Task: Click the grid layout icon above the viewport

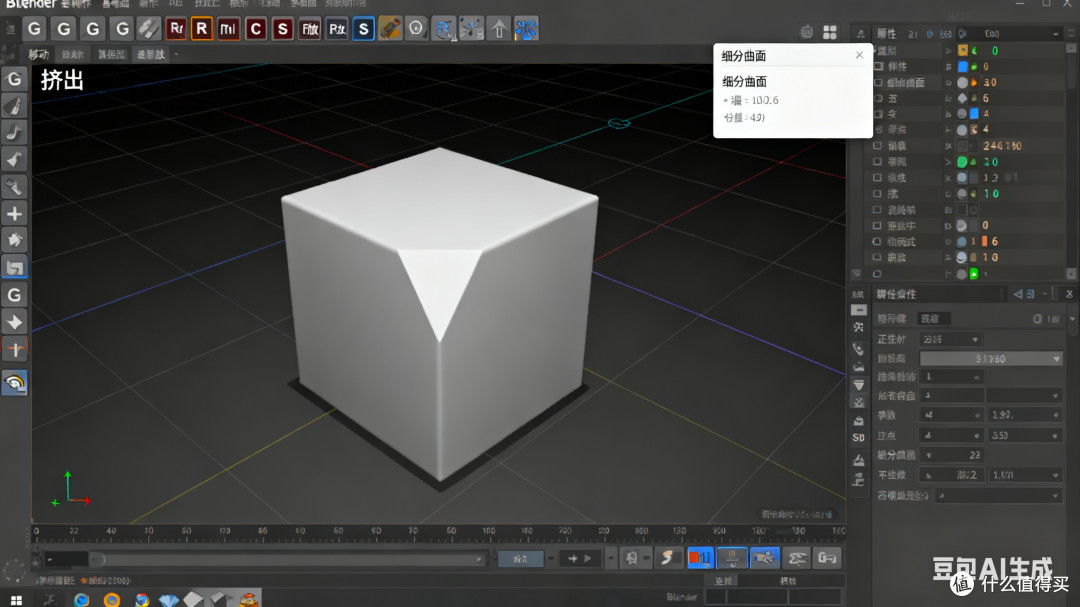Action: point(830,32)
